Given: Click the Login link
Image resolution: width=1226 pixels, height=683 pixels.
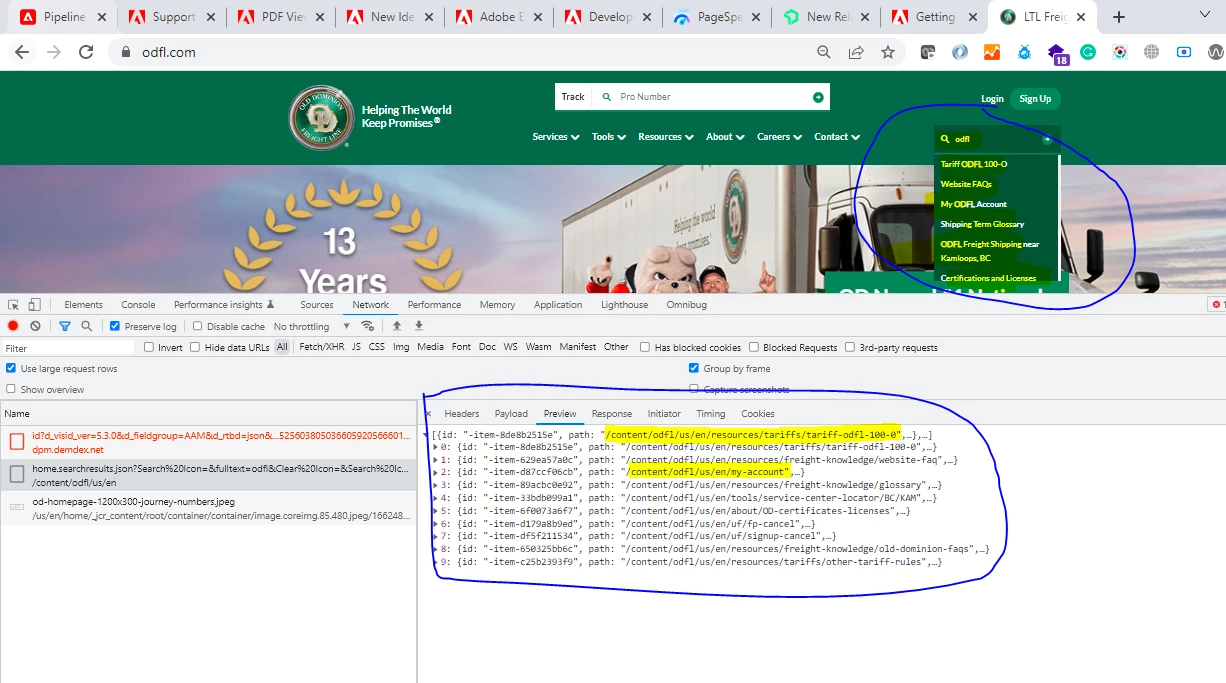Looking at the screenshot, I should (992, 99).
